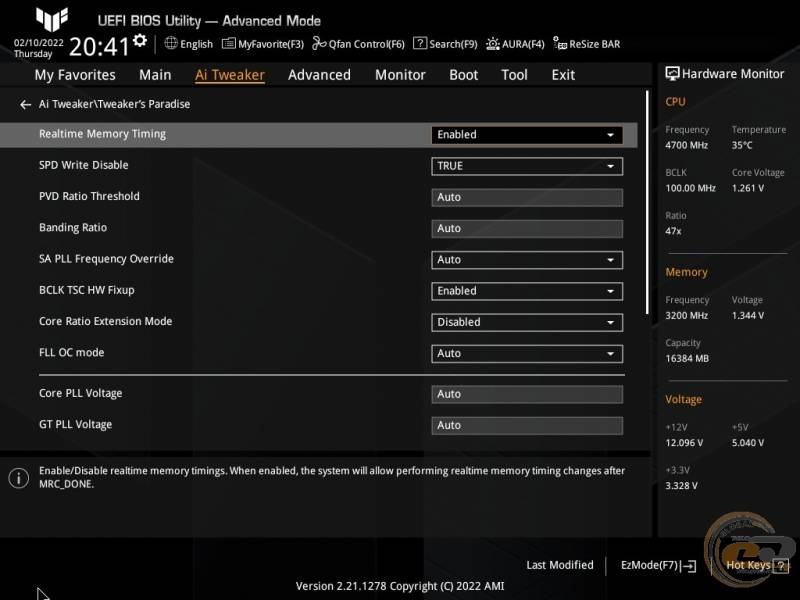The width and height of the screenshot is (800, 600).
Task: Click the Search(F9) question mark icon
Action: click(x=419, y=43)
